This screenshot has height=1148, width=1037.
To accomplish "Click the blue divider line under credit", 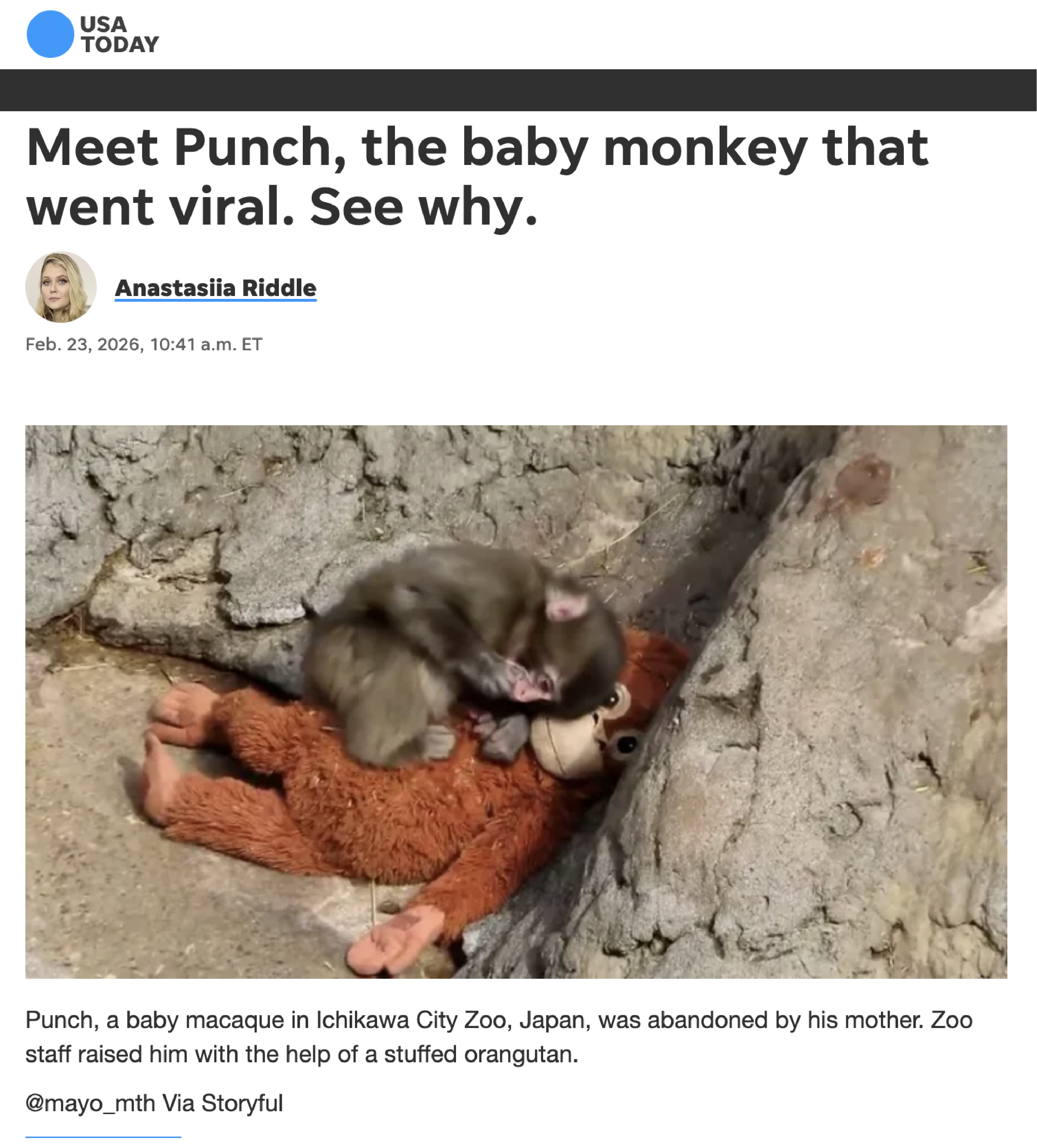I will point(103,1137).
